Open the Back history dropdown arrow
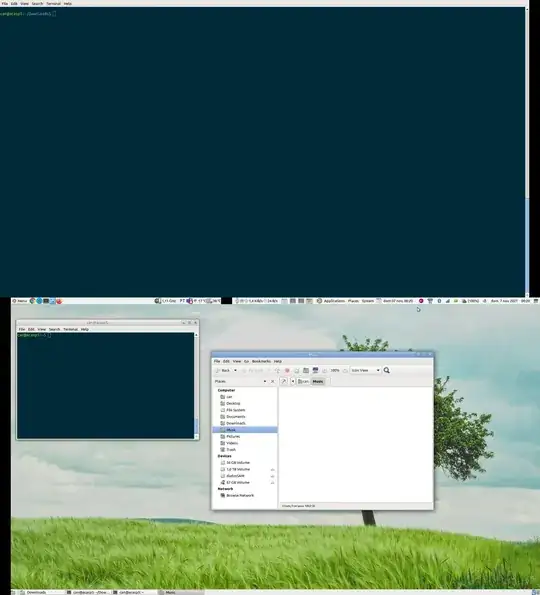This screenshot has height=595, width=540. [235, 370]
